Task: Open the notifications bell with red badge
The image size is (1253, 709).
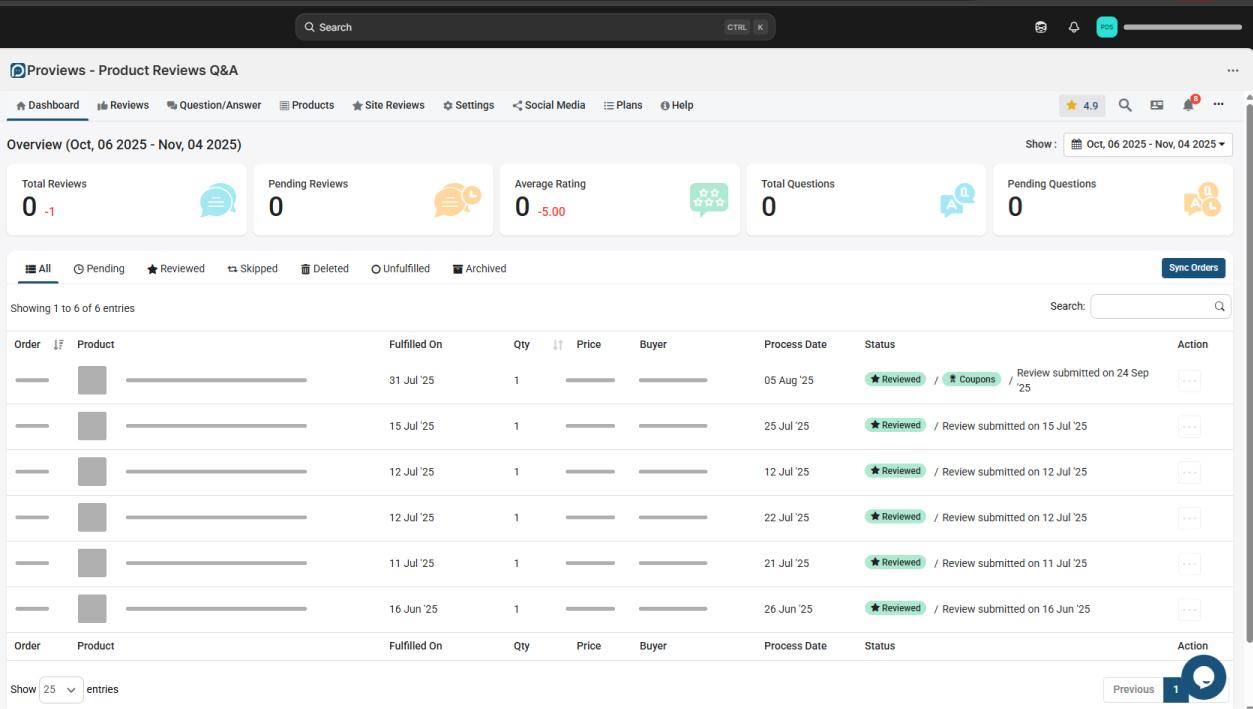Action: pyautogui.click(x=1188, y=105)
